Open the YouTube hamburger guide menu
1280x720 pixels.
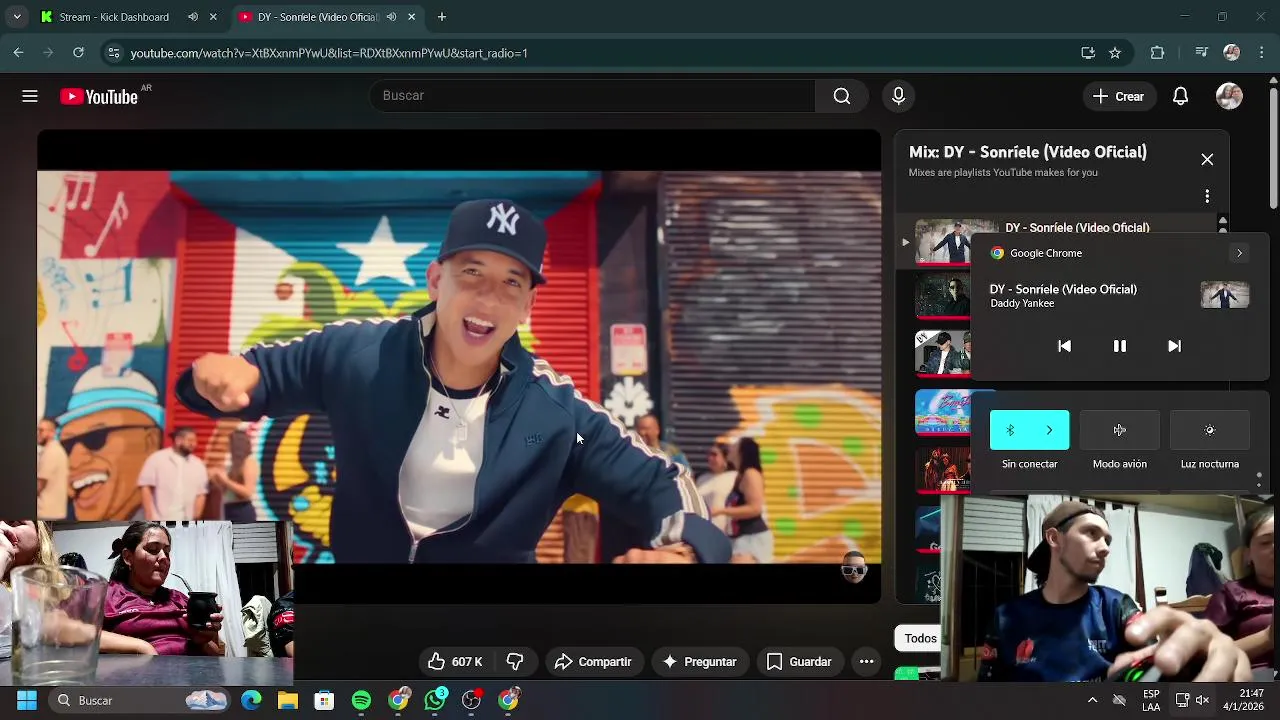point(30,96)
